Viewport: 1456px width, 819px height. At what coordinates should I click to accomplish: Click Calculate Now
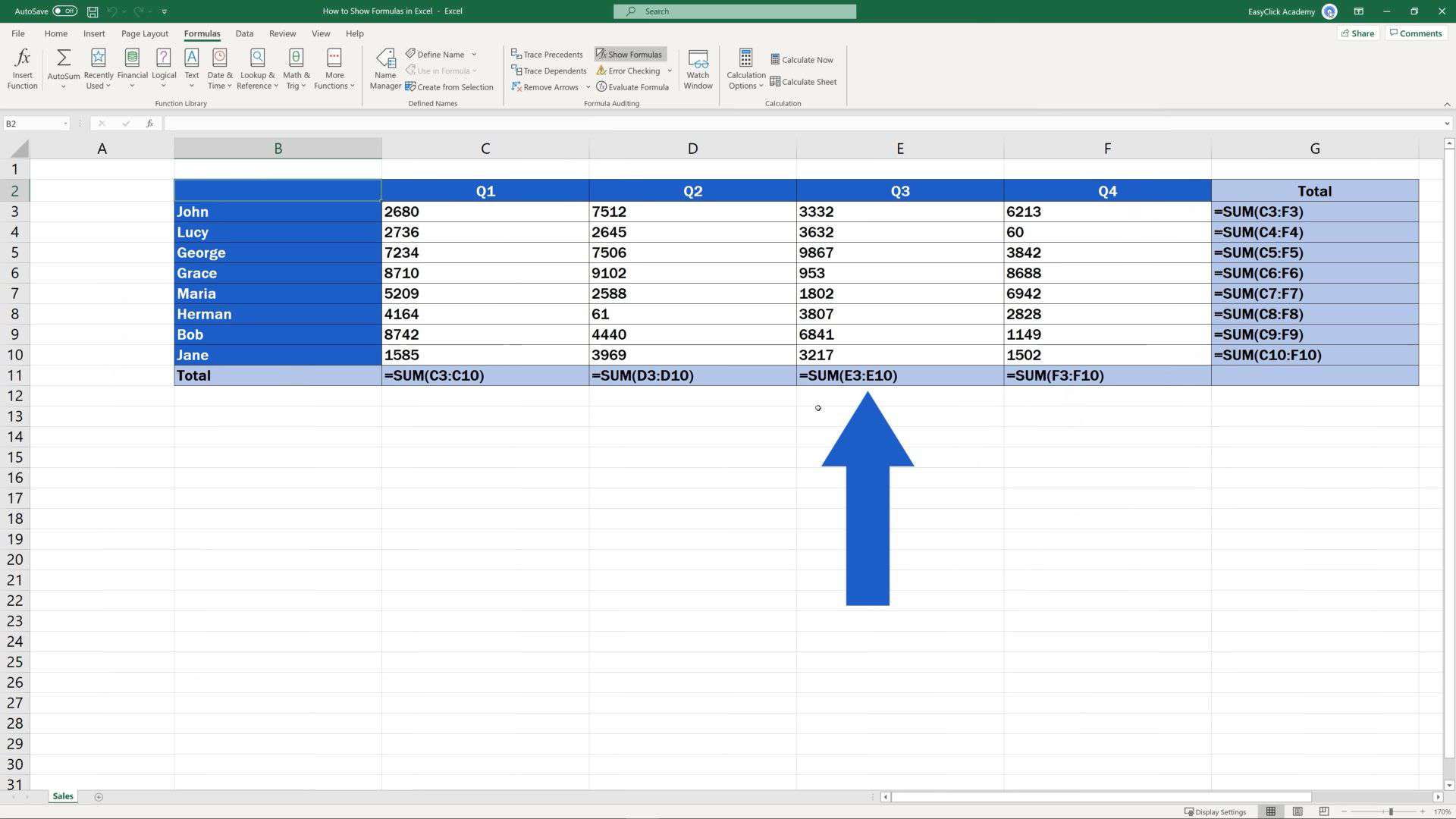(x=802, y=60)
